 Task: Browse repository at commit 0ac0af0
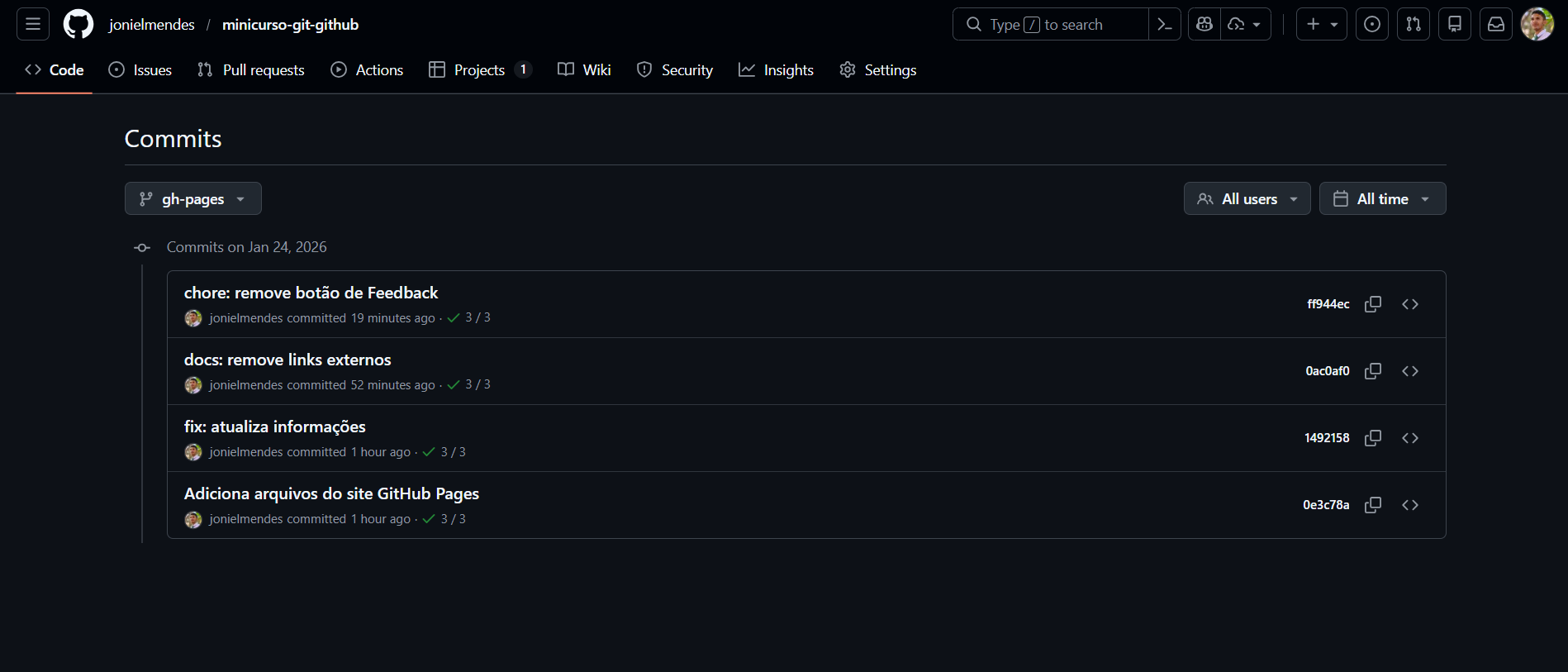coord(1409,371)
